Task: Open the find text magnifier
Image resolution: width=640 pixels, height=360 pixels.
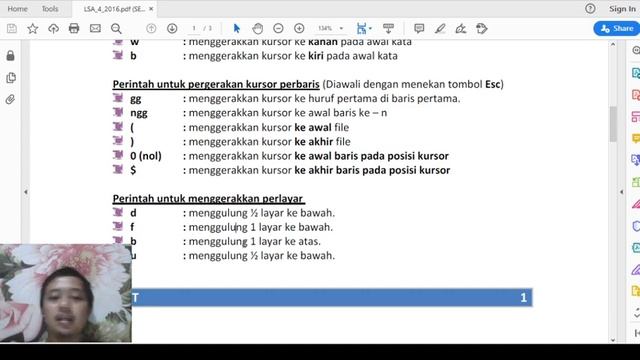Action: coord(116,29)
